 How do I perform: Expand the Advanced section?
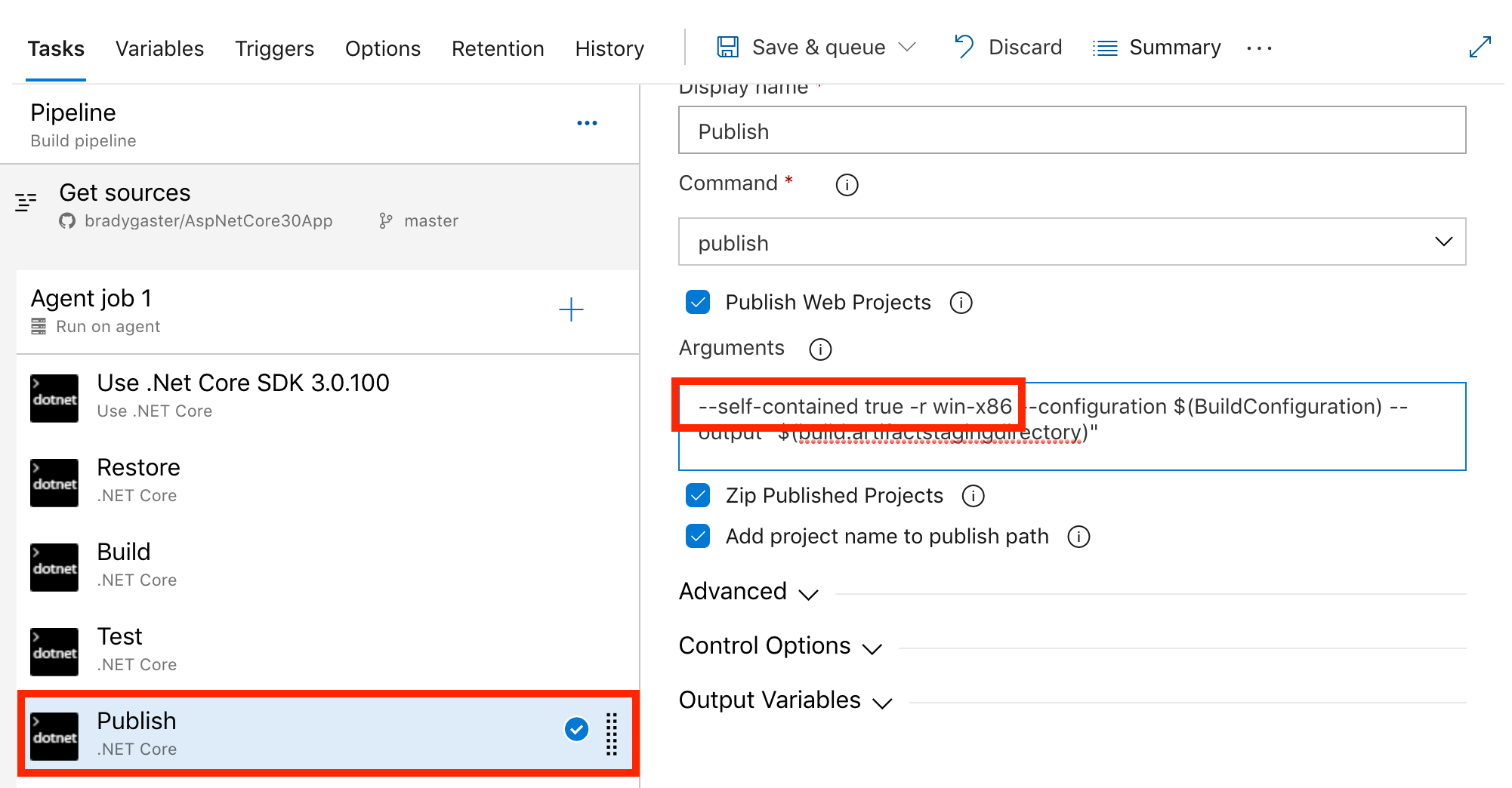pyautogui.click(x=748, y=592)
